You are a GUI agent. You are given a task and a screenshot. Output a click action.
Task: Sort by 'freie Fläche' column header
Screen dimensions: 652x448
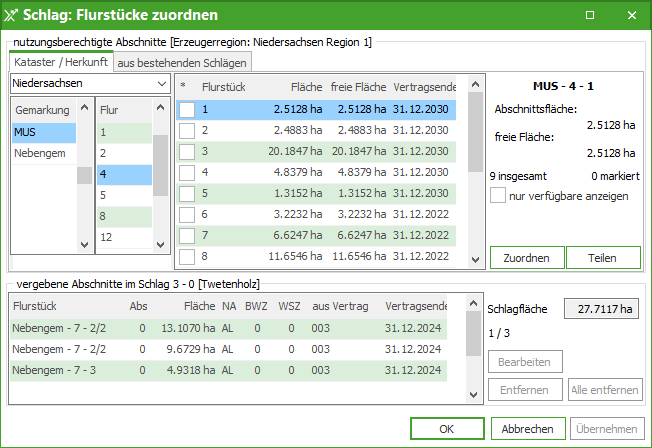(x=358, y=87)
